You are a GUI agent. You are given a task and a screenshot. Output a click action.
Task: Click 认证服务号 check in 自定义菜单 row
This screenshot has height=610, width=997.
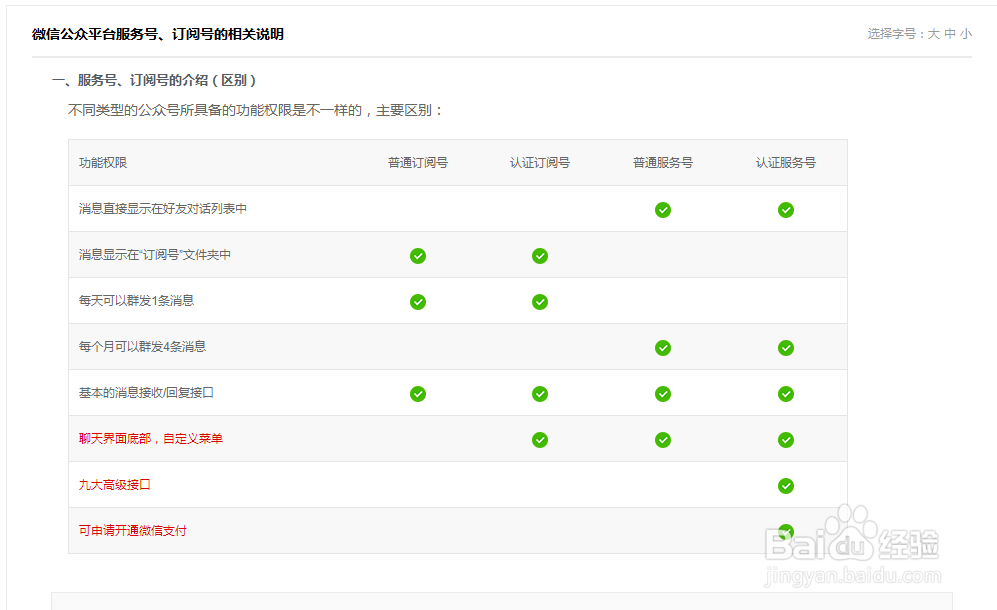click(786, 440)
